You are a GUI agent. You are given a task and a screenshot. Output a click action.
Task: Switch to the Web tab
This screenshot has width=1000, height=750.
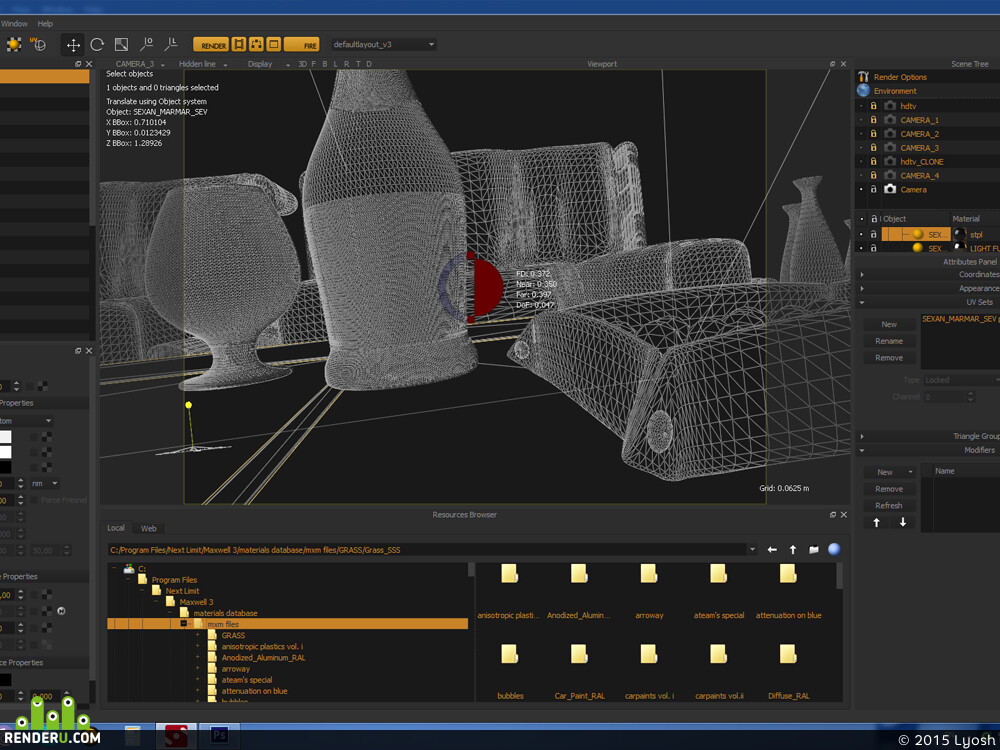(149, 528)
